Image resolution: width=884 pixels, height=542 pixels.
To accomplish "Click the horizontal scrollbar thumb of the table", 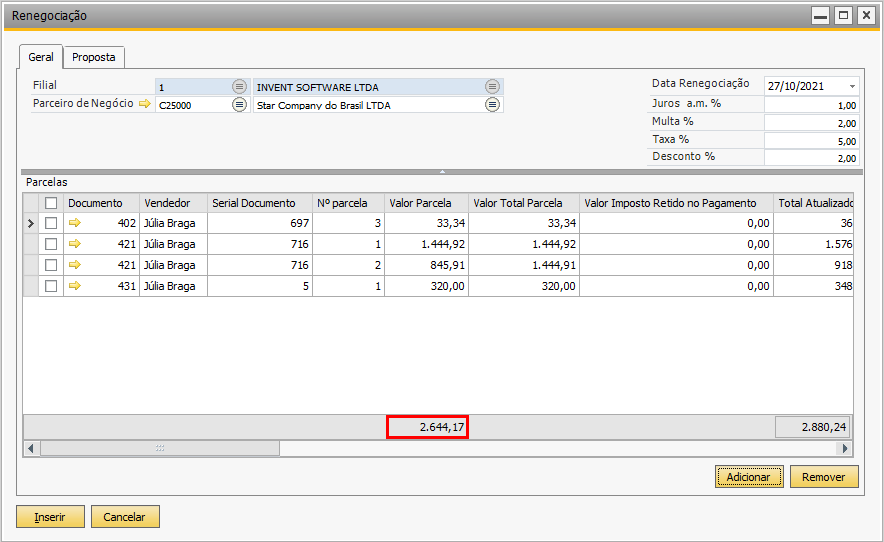I will point(160,448).
